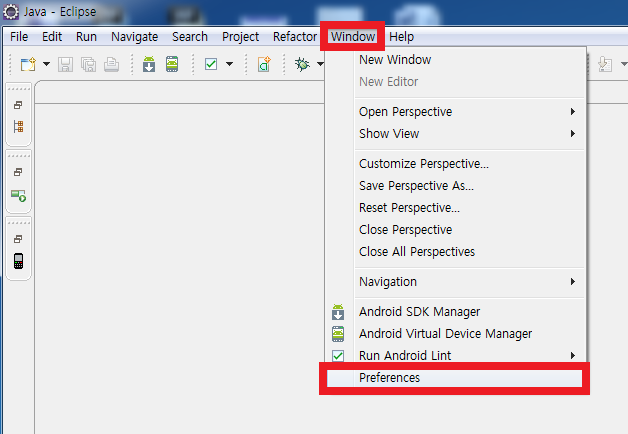Restore the bottom minimized view stack

(18, 239)
